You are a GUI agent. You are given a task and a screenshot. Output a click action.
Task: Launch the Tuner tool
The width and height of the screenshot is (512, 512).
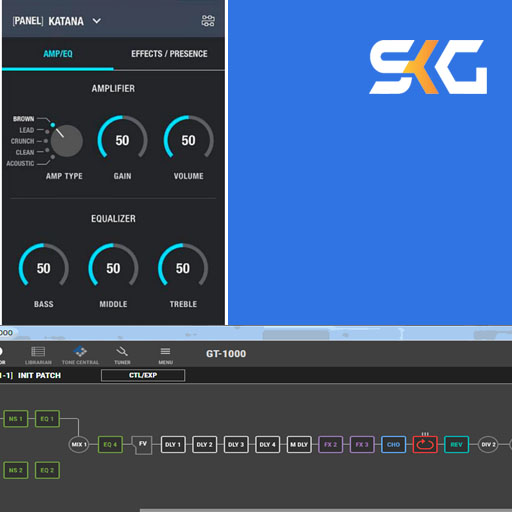pos(122,355)
